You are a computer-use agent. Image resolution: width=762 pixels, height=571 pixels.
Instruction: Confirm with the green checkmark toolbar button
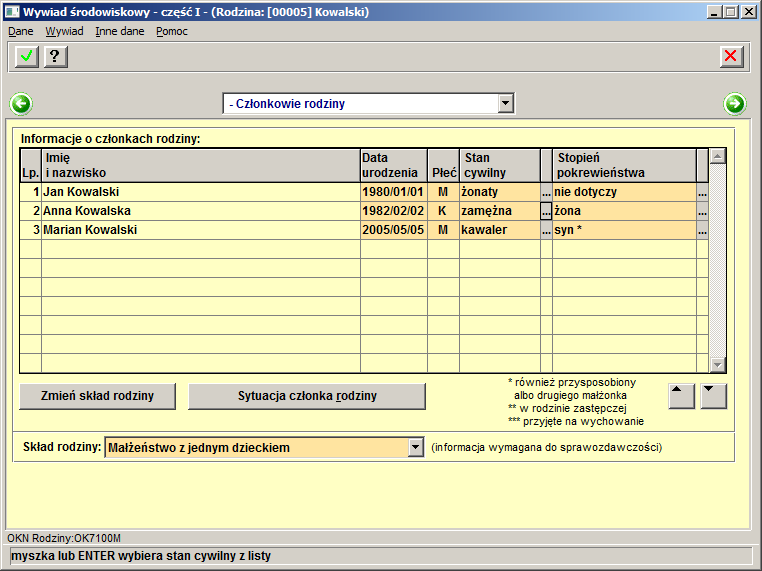point(27,57)
